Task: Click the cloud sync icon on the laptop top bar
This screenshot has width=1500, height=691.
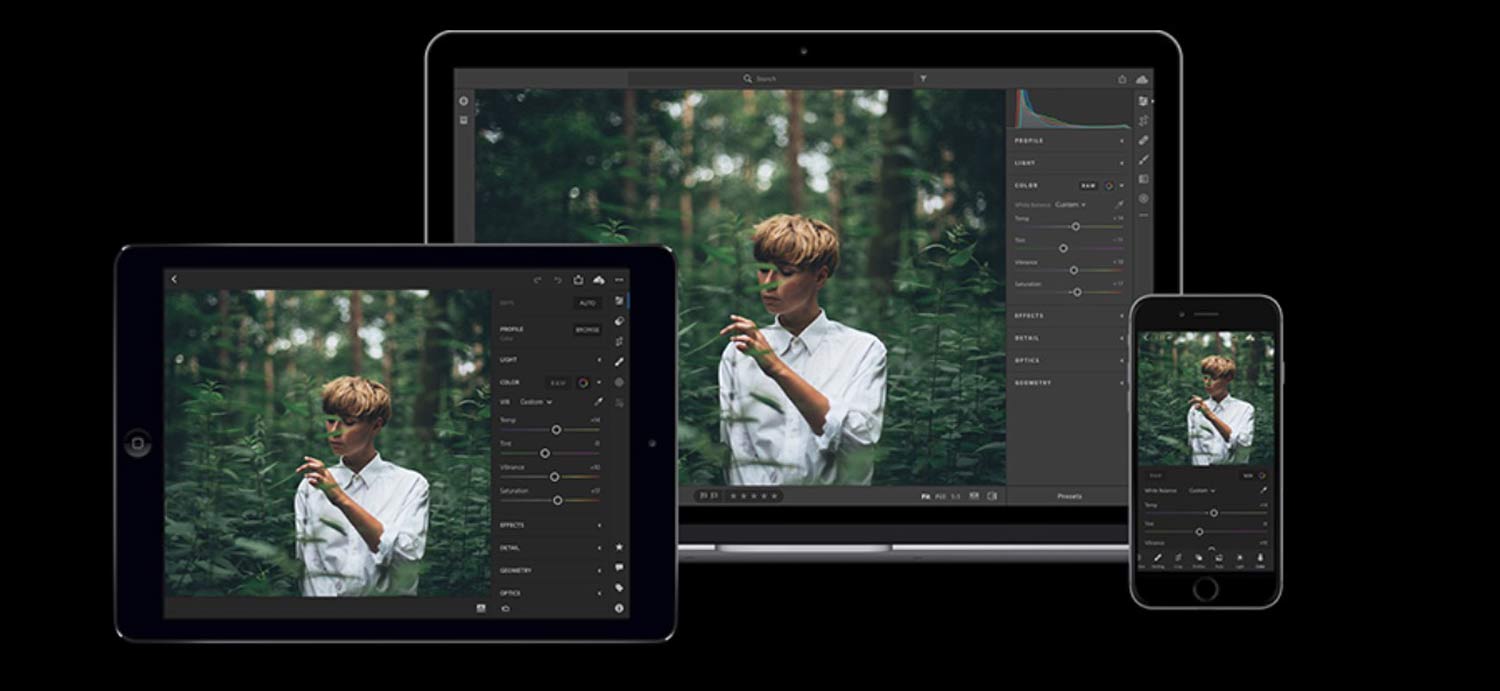Action: (1141, 77)
